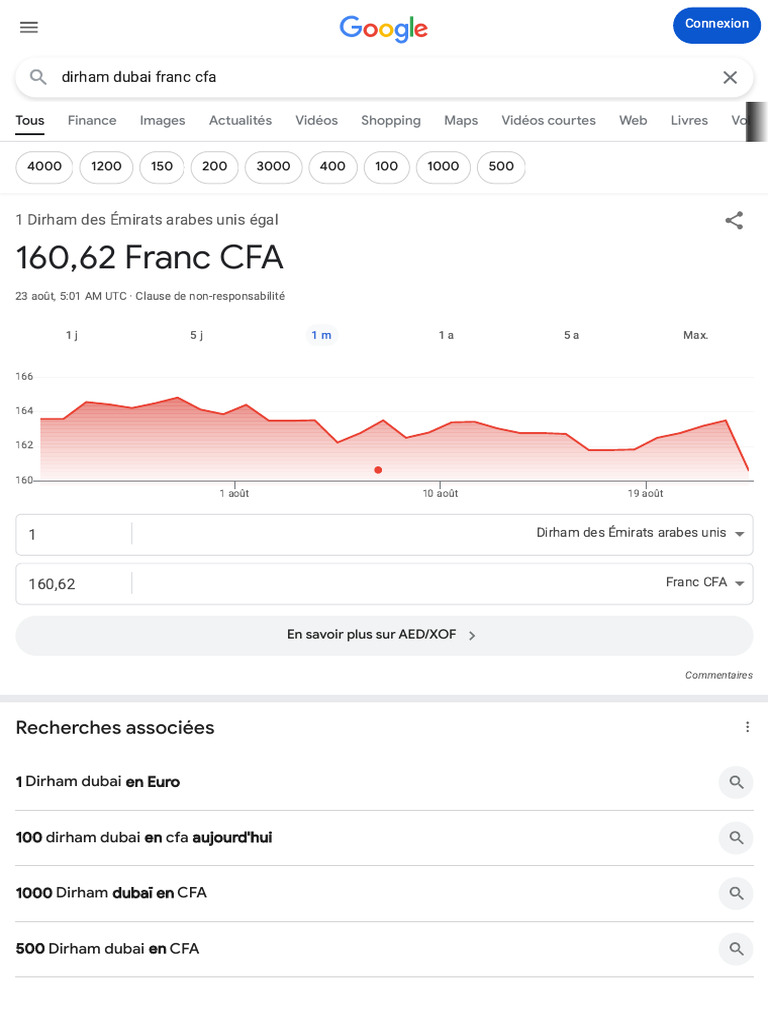768x1024 pixels.
Task: Show the Max. chart range
Action: (695, 335)
